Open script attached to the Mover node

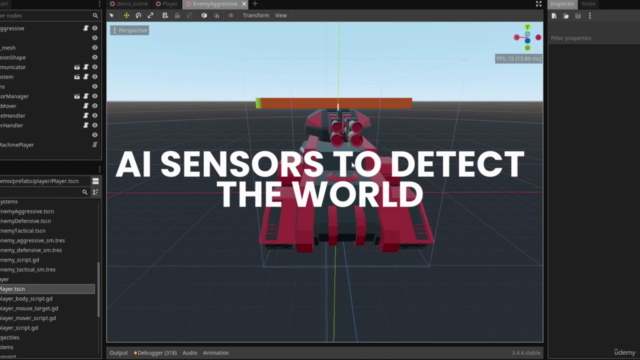[86, 106]
